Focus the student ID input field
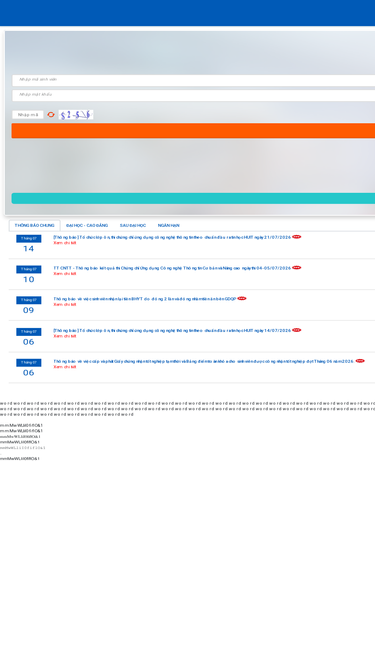 193,80
